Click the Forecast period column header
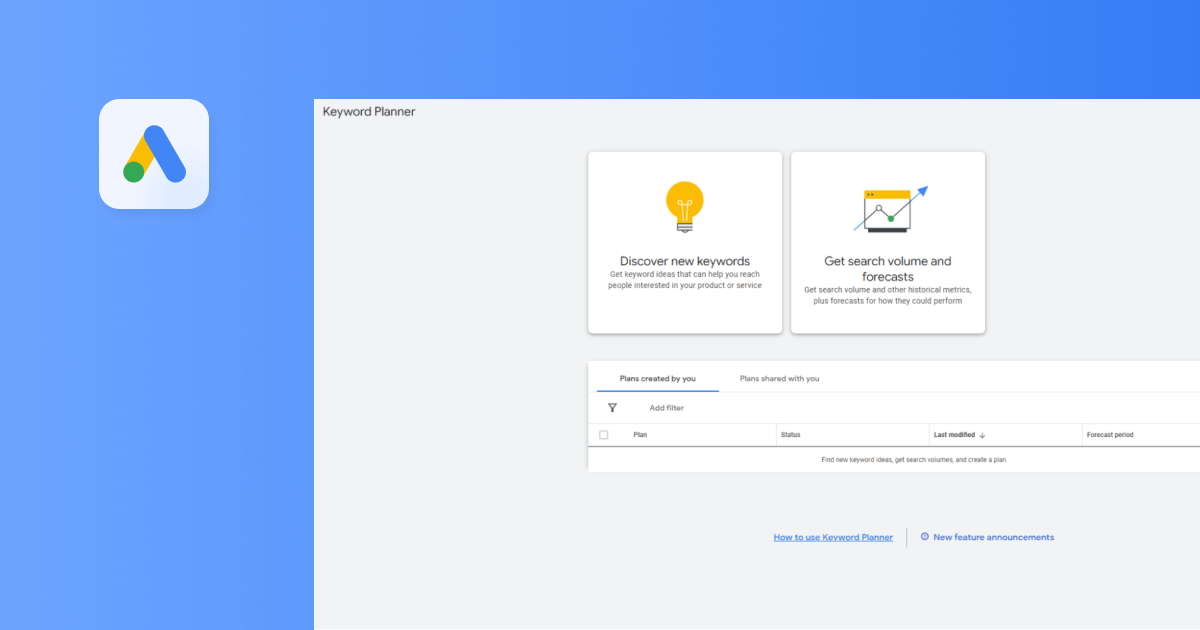Image resolution: width=1200 pixels, height=630 pixels. coord(1110,435)
